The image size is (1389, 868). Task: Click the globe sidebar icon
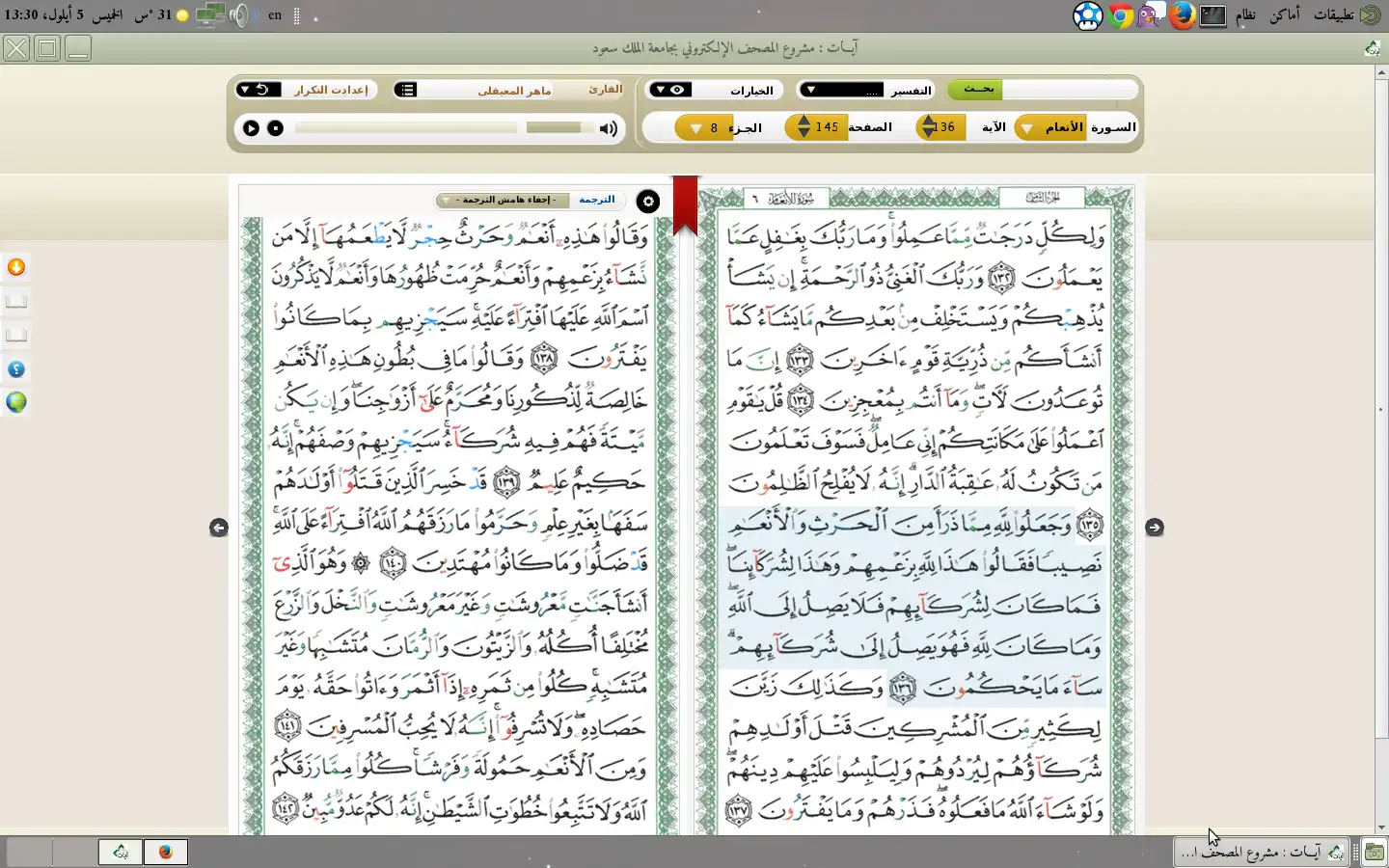tap(16, 402)
